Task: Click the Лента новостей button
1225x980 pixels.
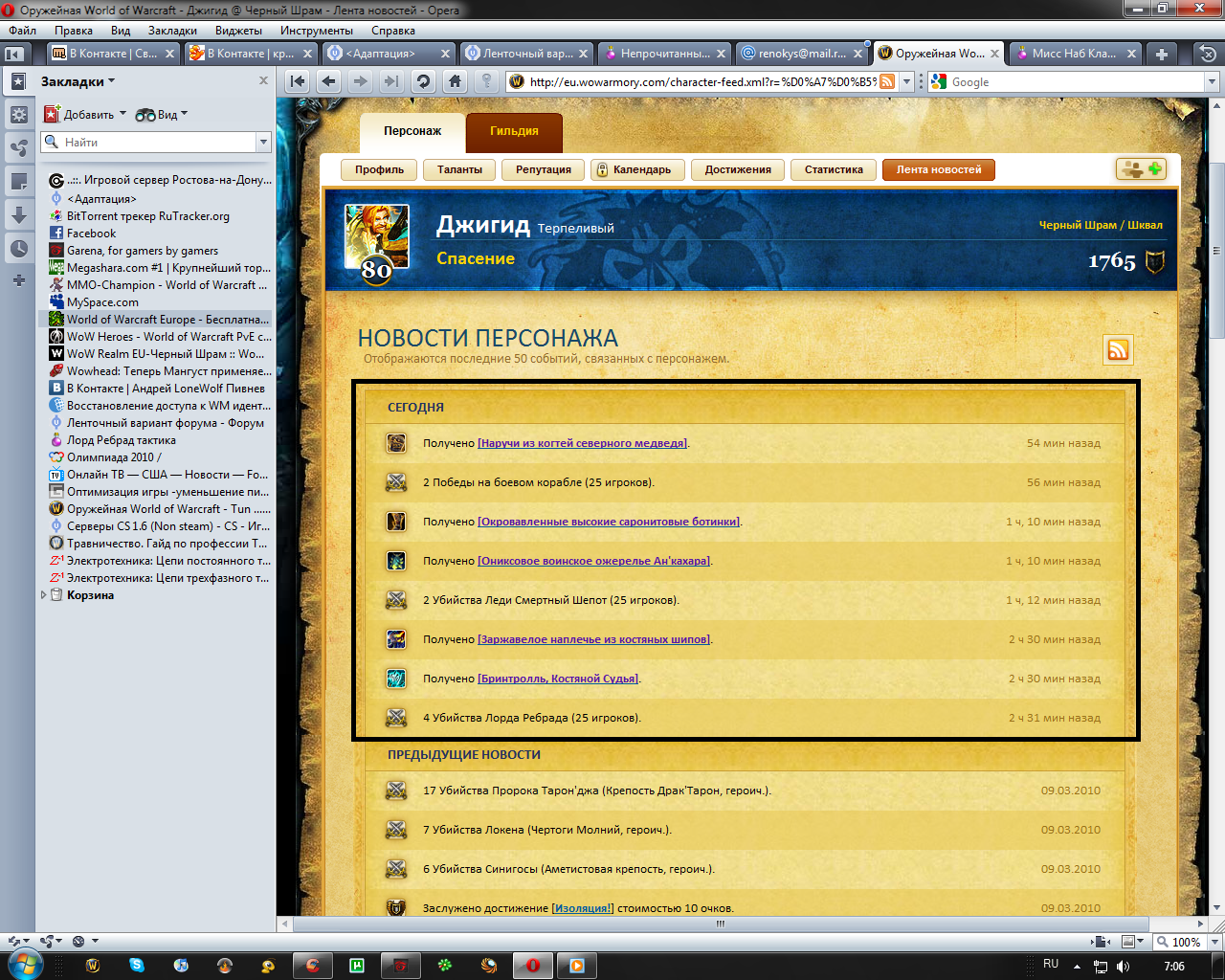Action: (939, 169)
